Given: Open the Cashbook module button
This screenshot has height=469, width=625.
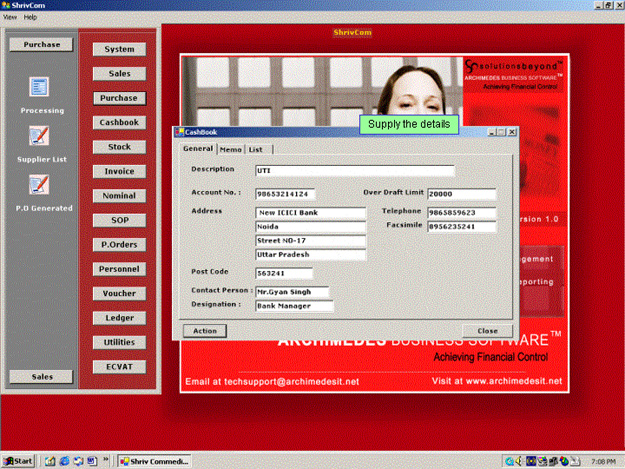Looking at the screenshot, I should tap(119, 122).
